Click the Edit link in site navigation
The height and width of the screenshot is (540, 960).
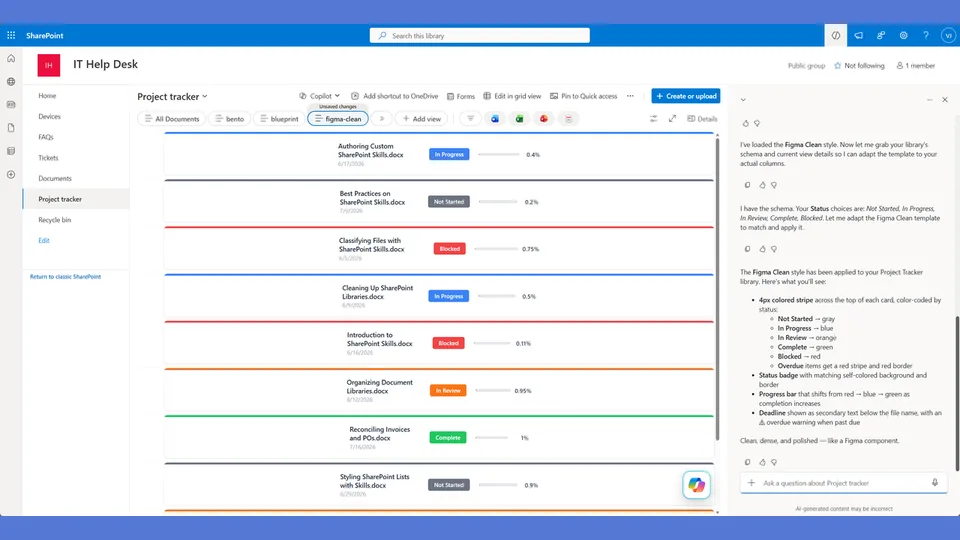pyautogui.click(x=44, y=241)
